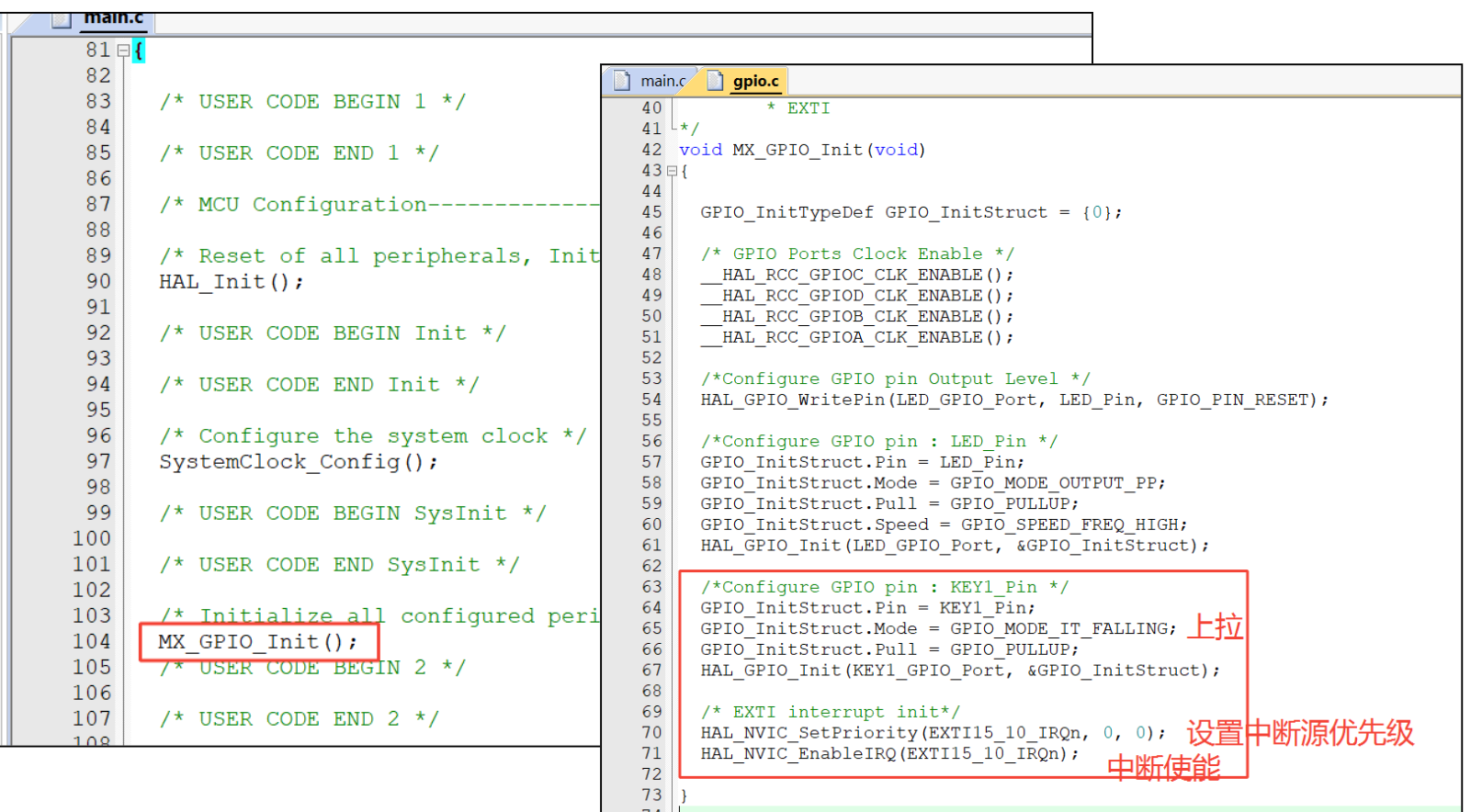The image size is (1482, 812).
Task: Click the __HAL_RCC_GPIOC_CLK_ENABLE() line
Action: click(857, 275)
